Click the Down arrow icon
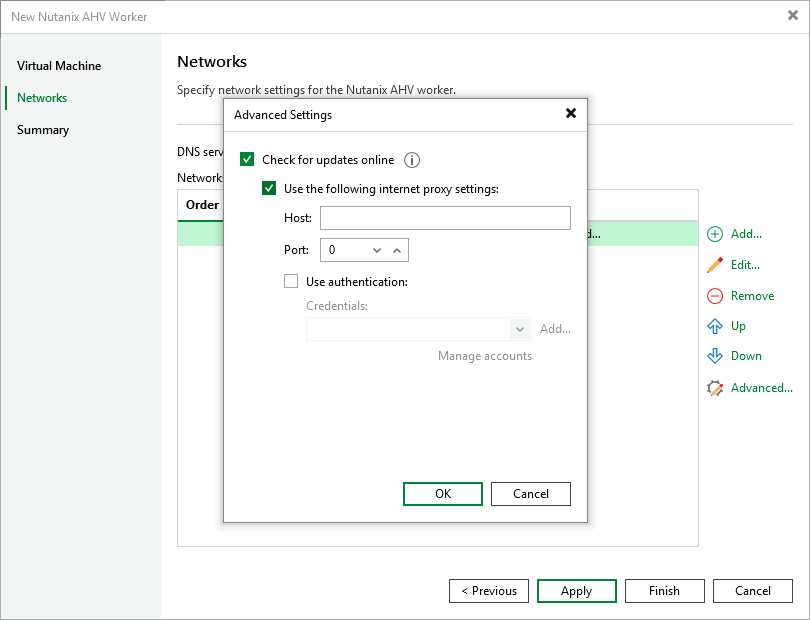The image size is (810, 620). (x=716, y=355)
